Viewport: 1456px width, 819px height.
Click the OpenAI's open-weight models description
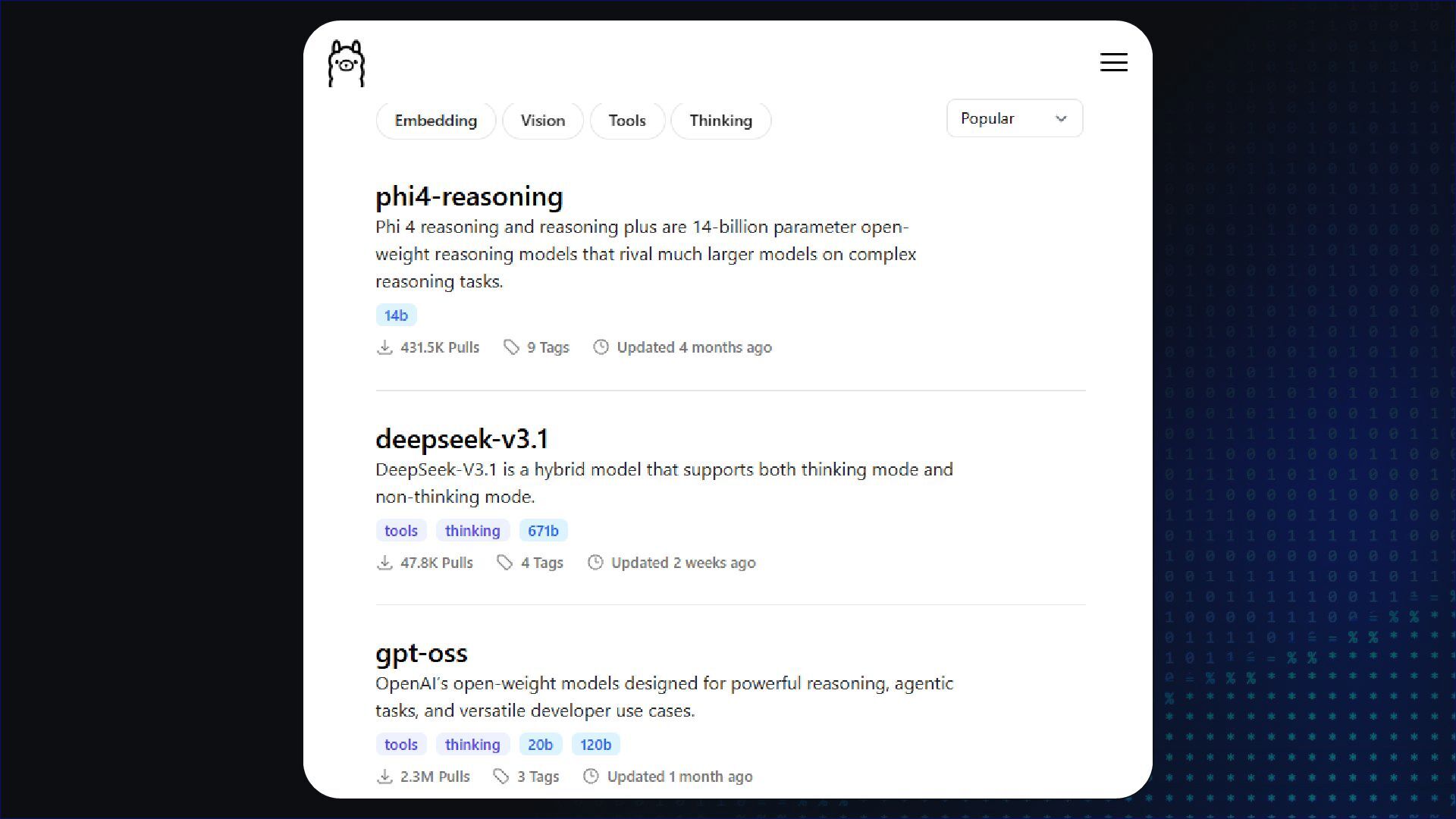[x=664, y=697]
